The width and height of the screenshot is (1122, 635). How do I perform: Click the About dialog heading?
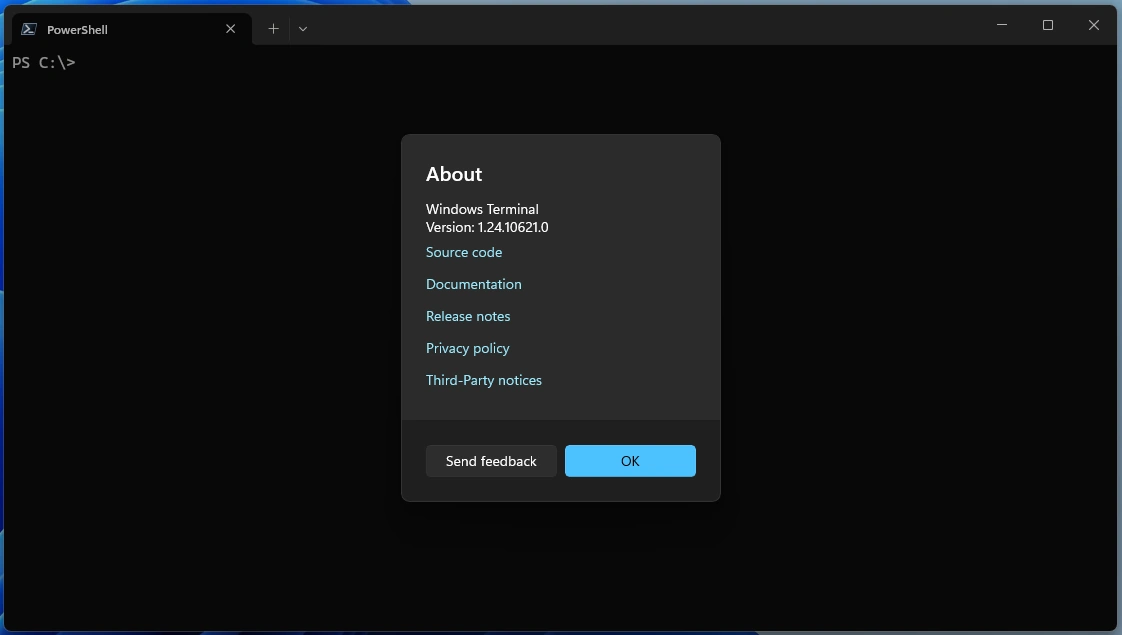[454, 174]
